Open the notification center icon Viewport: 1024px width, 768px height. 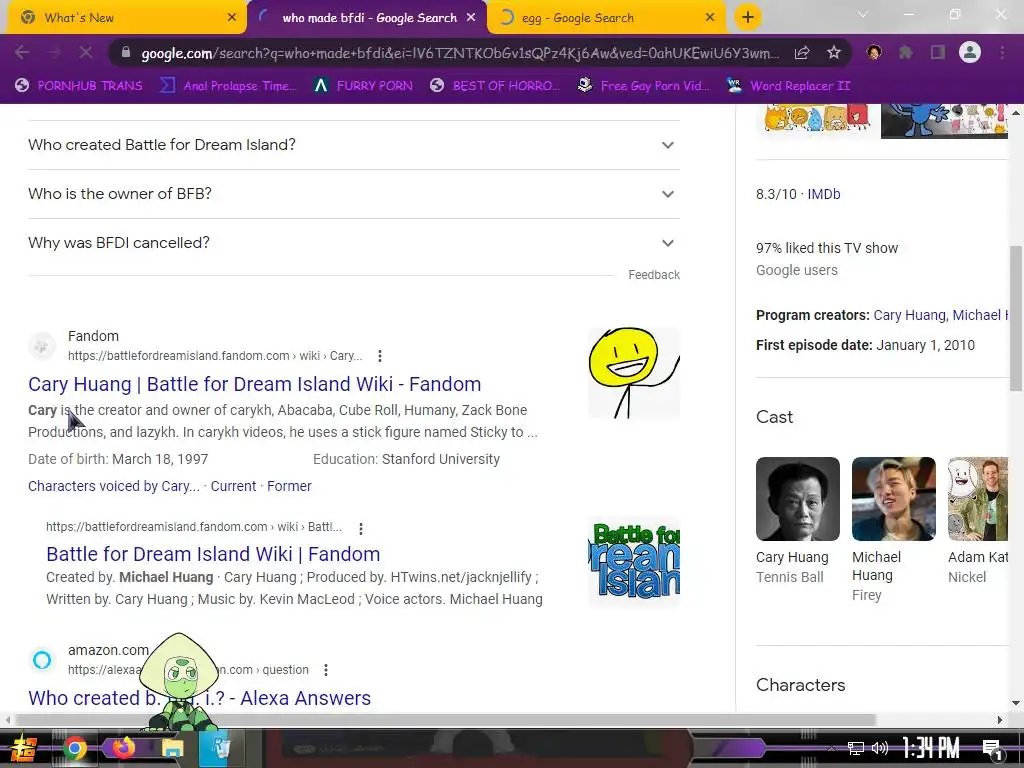(992, 748)
